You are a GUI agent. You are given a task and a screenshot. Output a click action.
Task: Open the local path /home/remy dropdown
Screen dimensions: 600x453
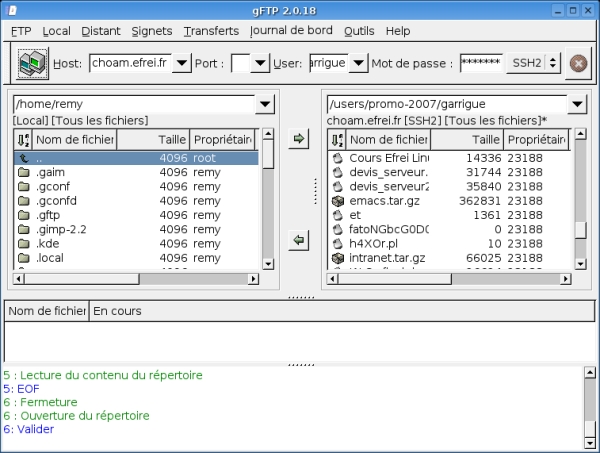[265, 104]
